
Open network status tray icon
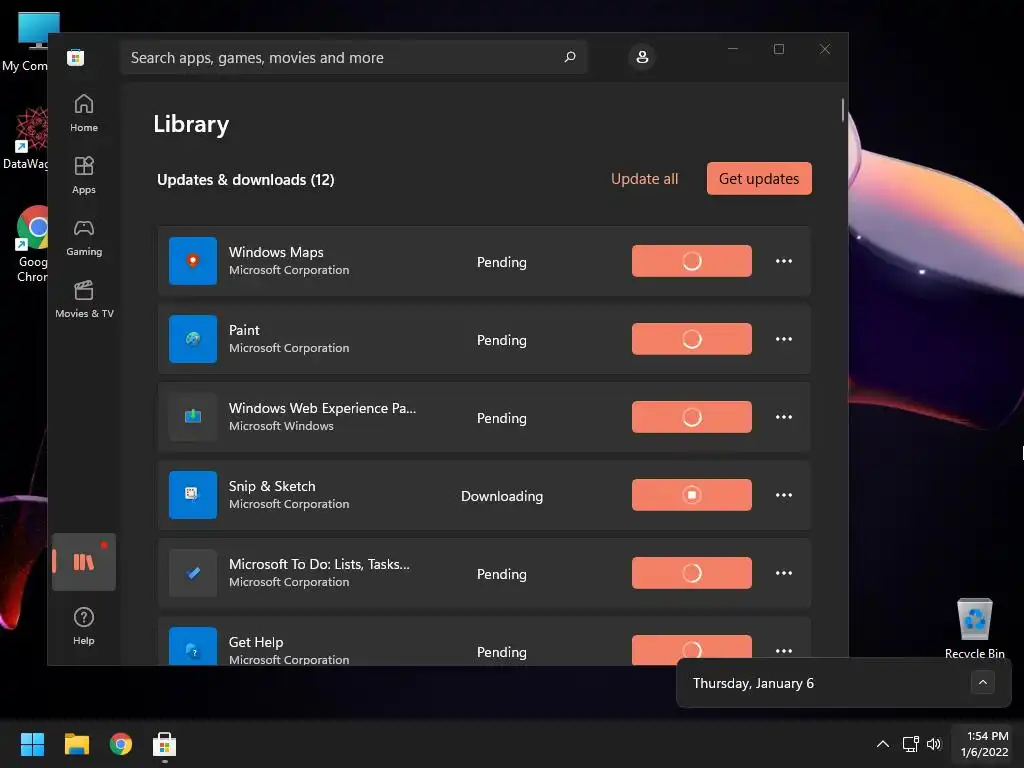tap(910, 744)
